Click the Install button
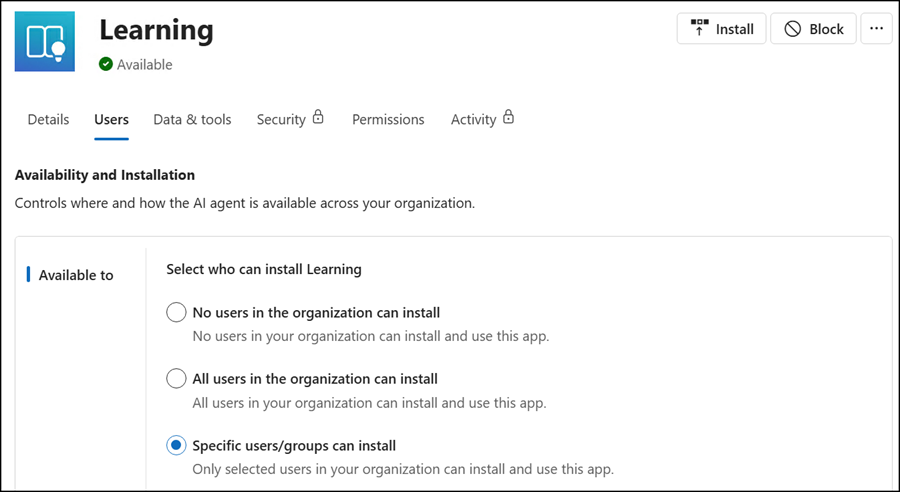 tap(721, 29)
